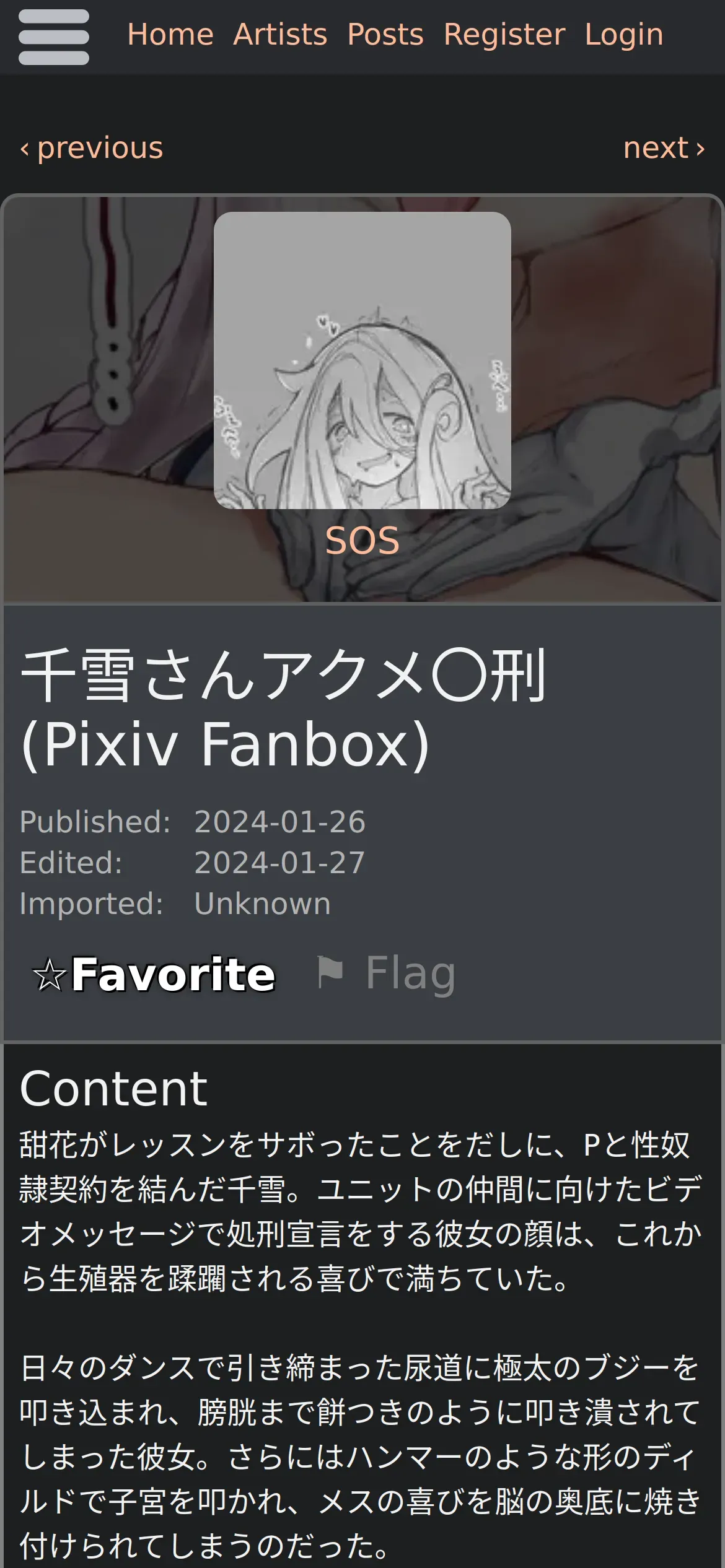Open the Artists section

(280, 35)
